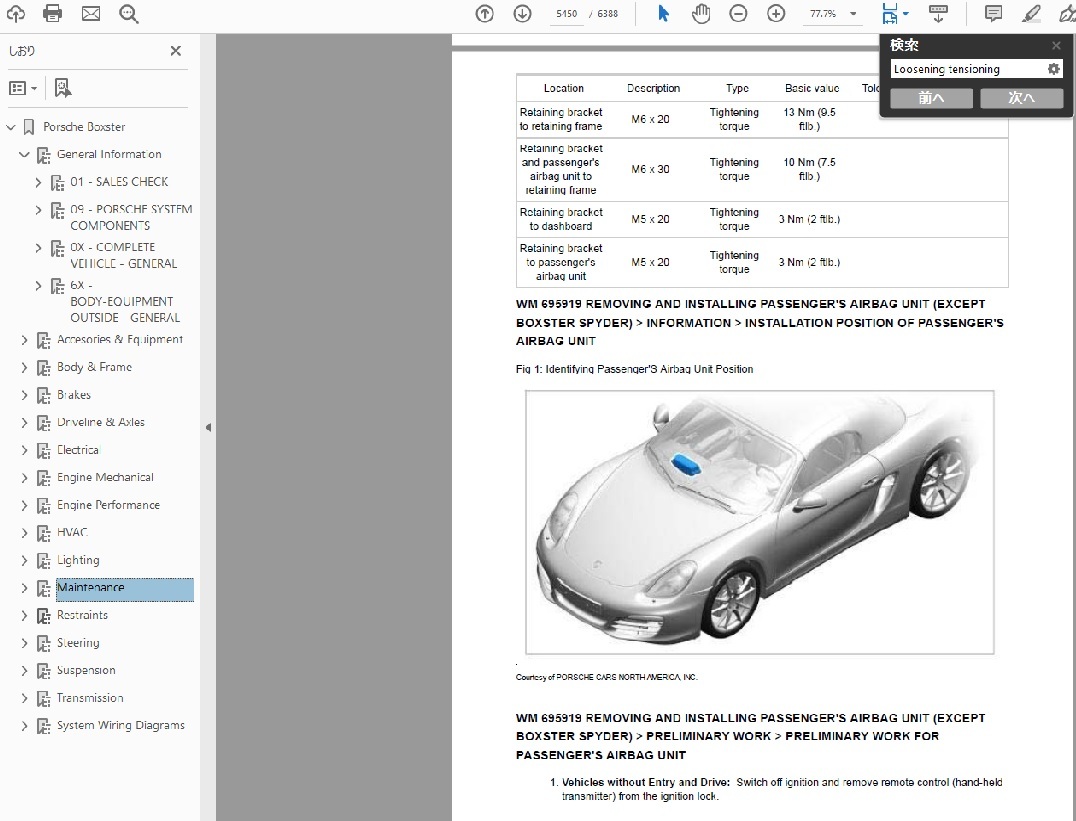Image resolution: width=1076 pixels, height=821 pixels.
Task: Click the upload to cloud icon
Action: [15, 13]
